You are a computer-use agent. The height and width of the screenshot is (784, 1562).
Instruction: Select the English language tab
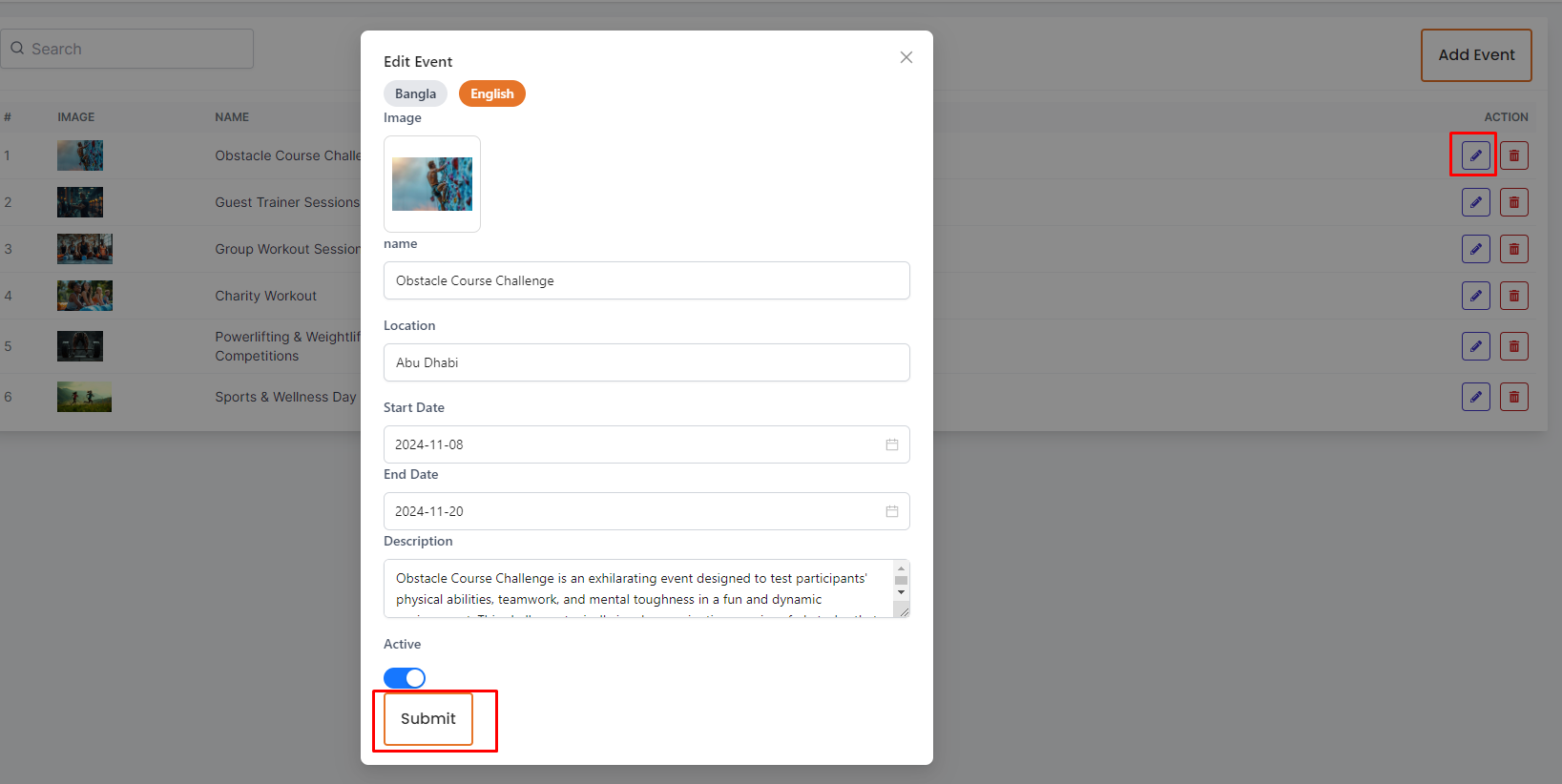[x=491, y=93]
